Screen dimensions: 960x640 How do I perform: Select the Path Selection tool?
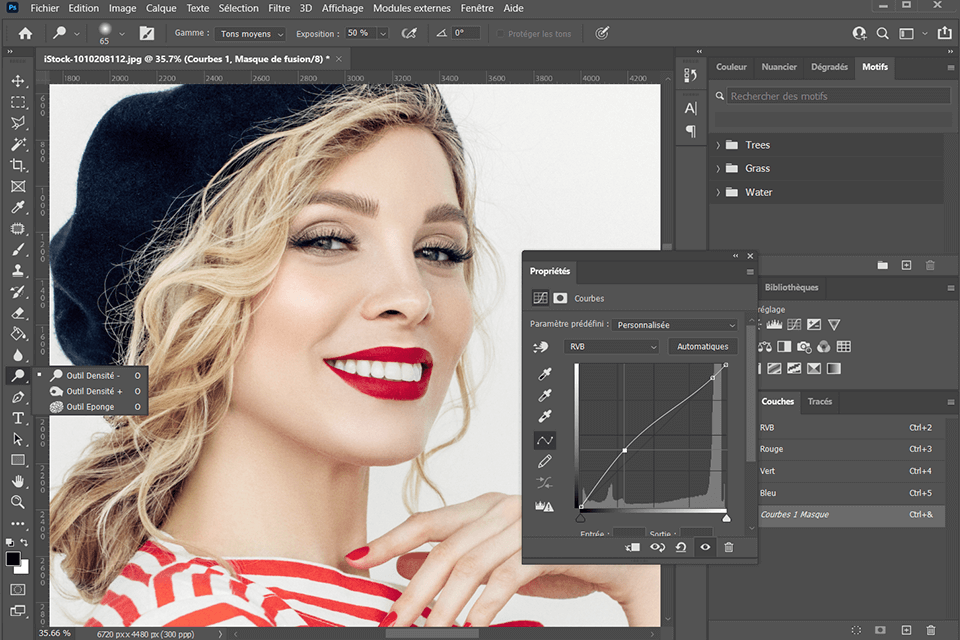18,439
